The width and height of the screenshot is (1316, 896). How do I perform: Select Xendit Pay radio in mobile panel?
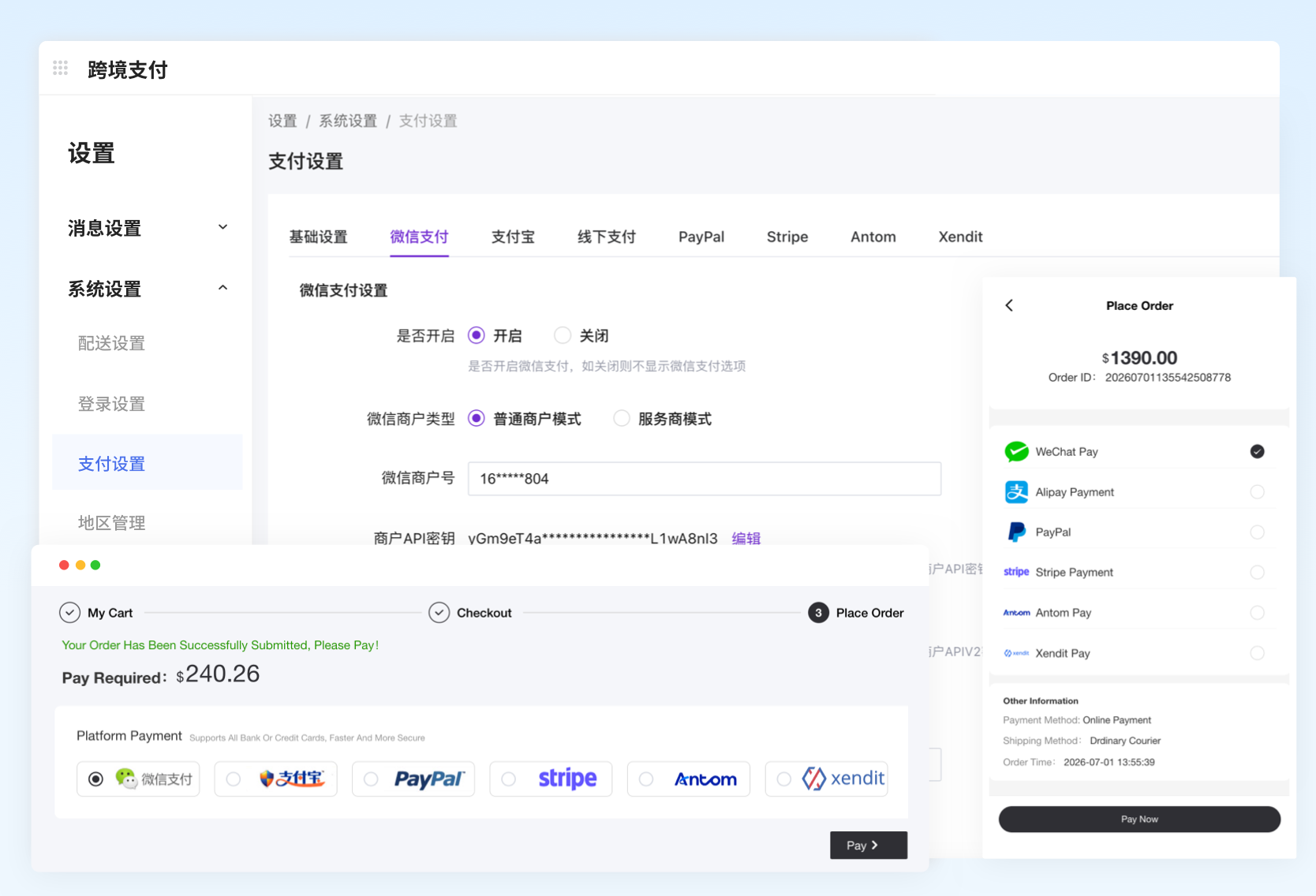click(x=1257, y=653)
